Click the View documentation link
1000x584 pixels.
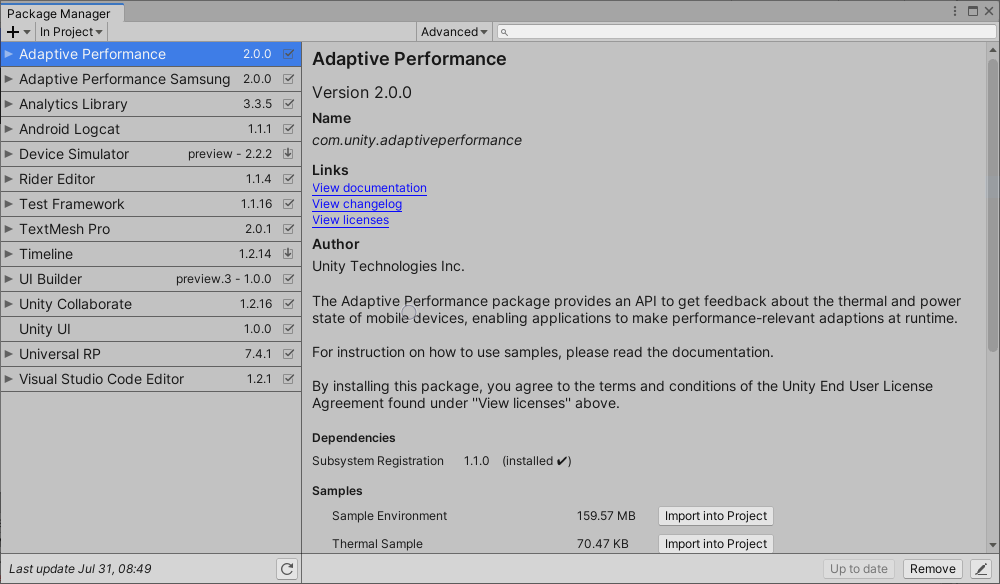click(x=368, y=188)
